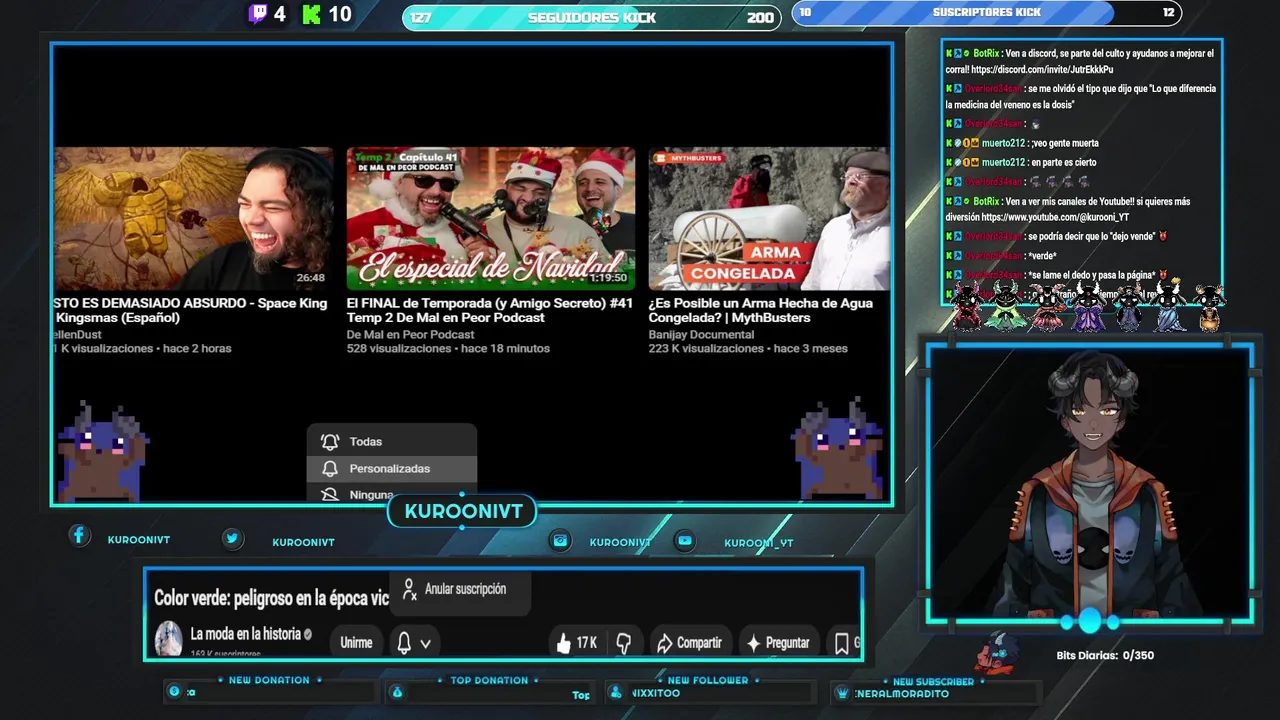
Task: Click the Twitter bird icon
Action: [232, 538]
